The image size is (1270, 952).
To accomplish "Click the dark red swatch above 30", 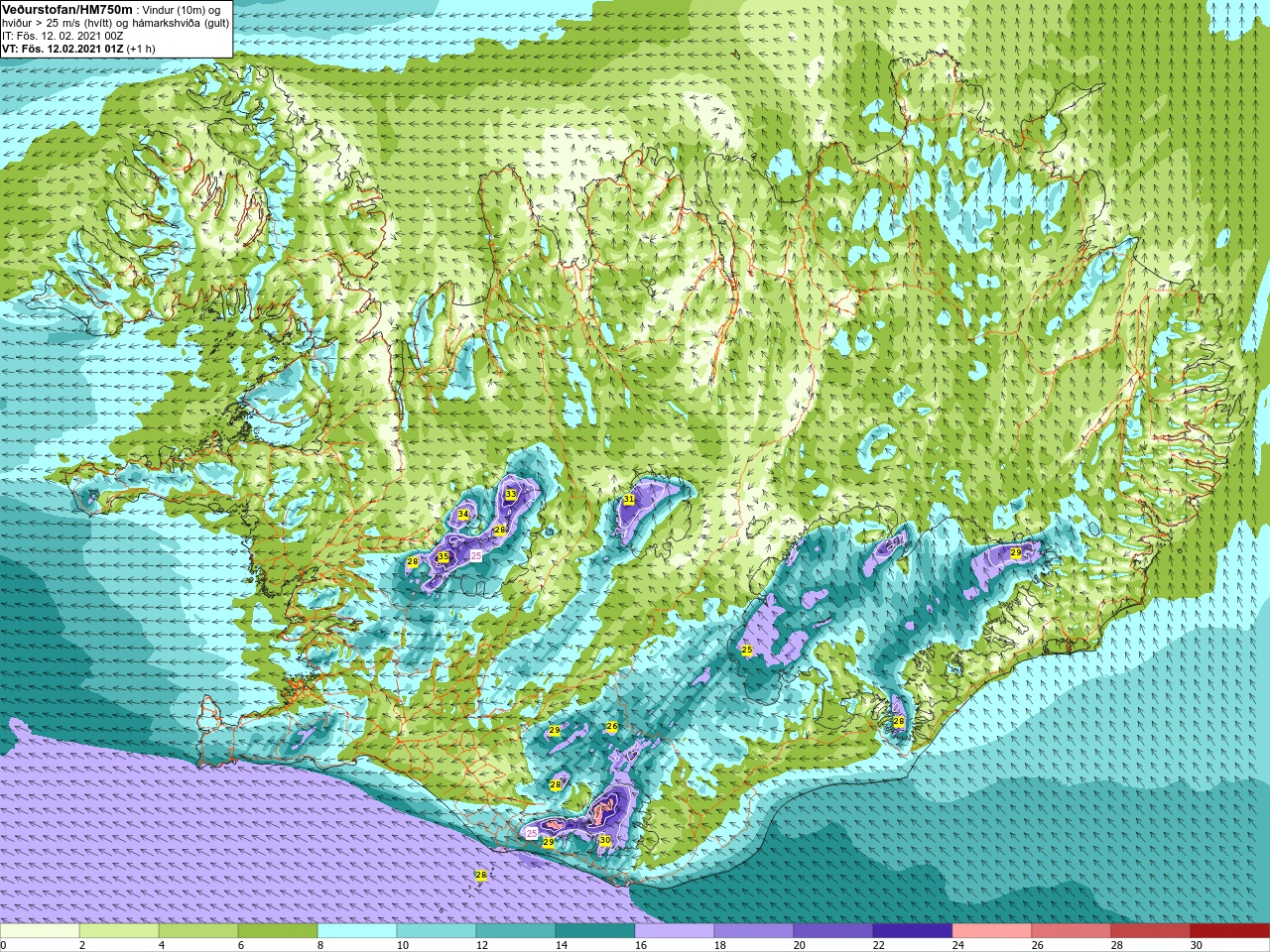I will [1230, 931].
